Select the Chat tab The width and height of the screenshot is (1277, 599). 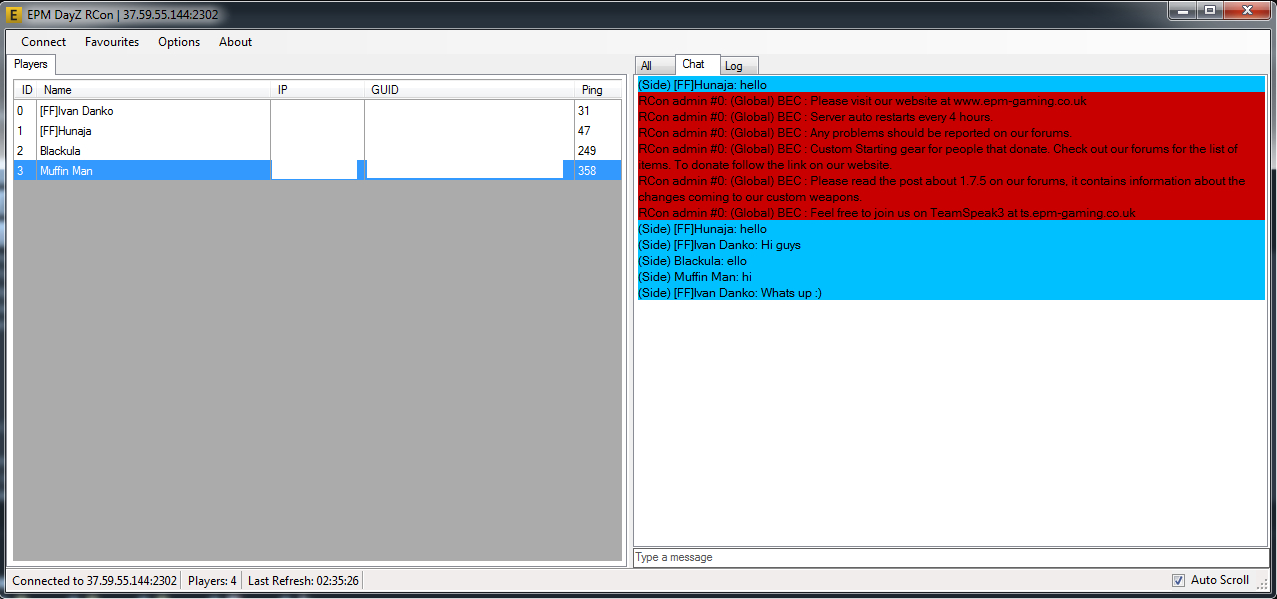pyautogui.click(x=693, y=64)
